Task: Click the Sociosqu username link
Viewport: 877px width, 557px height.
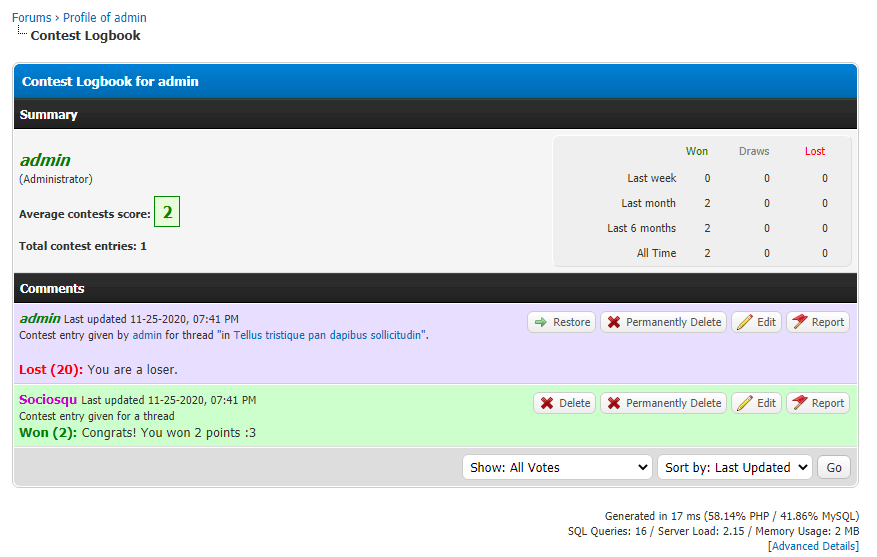Action: 48,399
